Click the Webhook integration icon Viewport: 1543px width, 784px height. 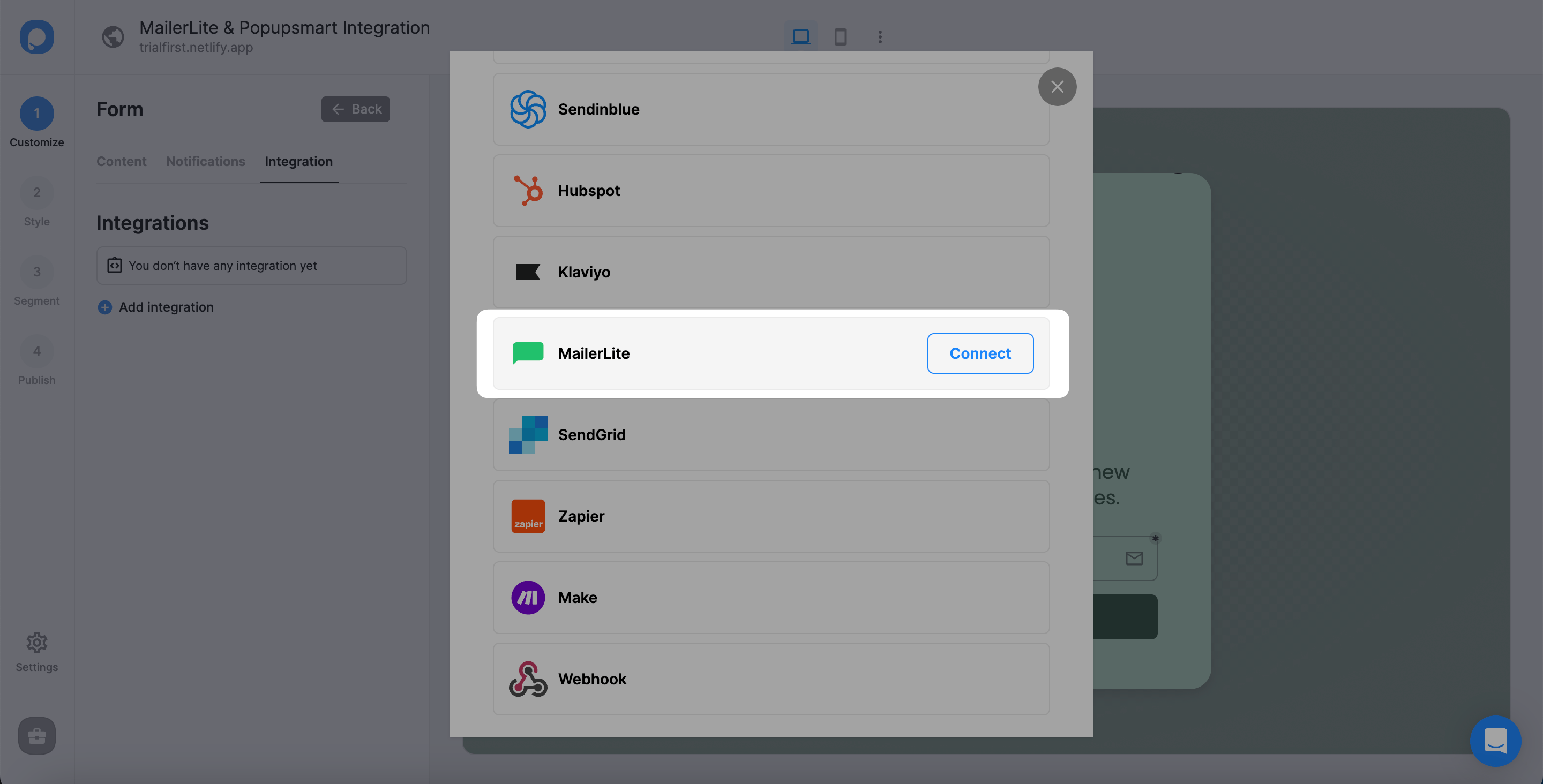pos(528,679)
